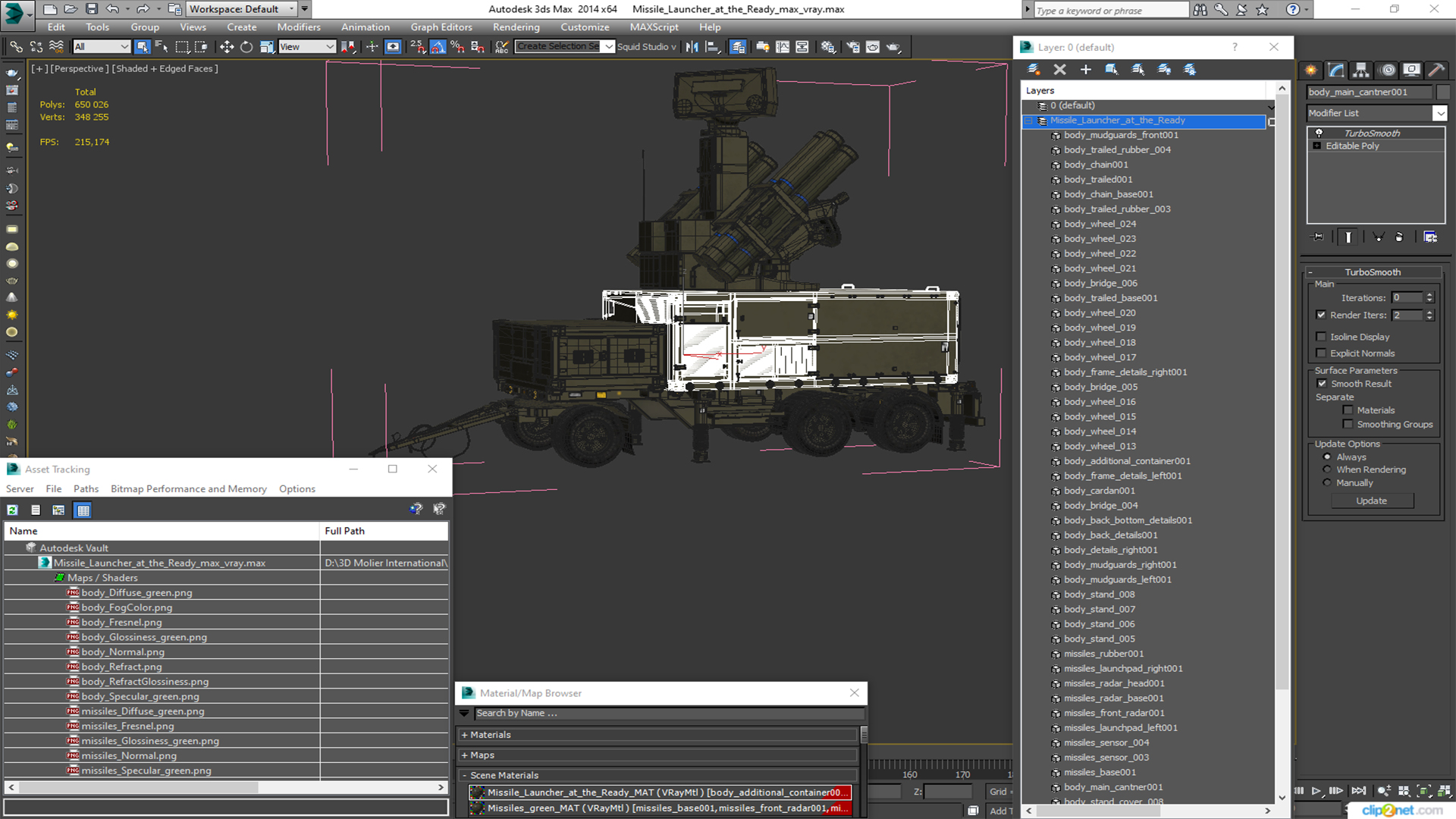Click object color swatch beside object name

click(x=1443, y=93)
